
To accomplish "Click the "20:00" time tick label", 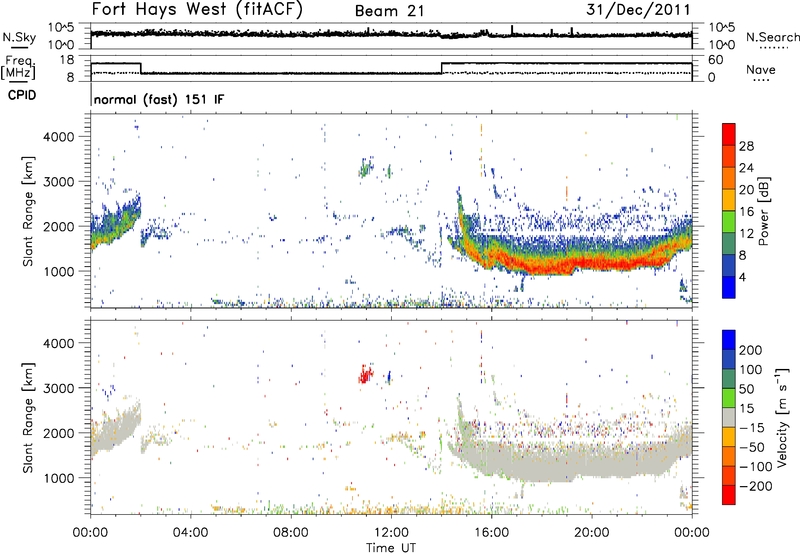I will click(591, 533).
